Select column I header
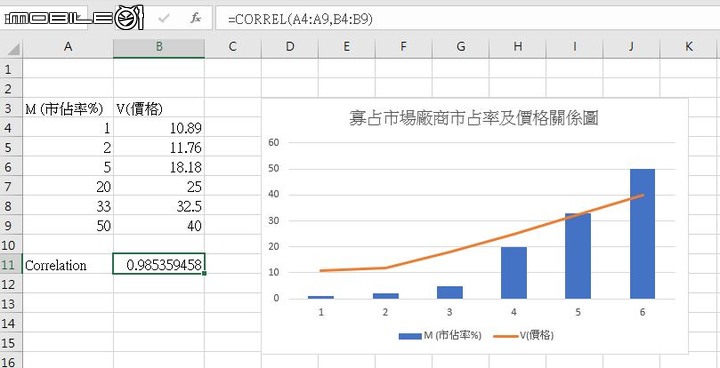 click(x=574, y=47)
